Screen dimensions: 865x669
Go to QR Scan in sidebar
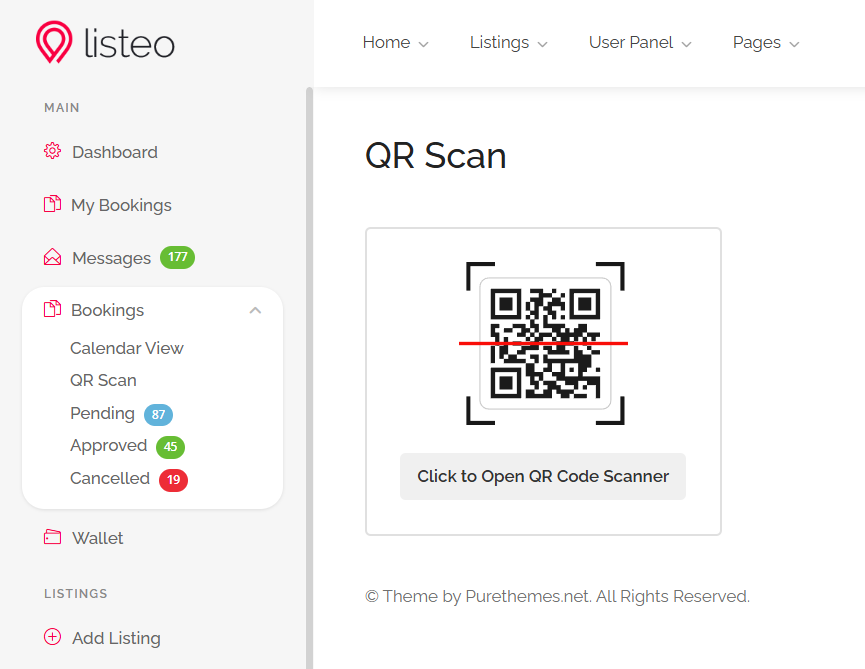pyautogui.click(x=103, y=380)
